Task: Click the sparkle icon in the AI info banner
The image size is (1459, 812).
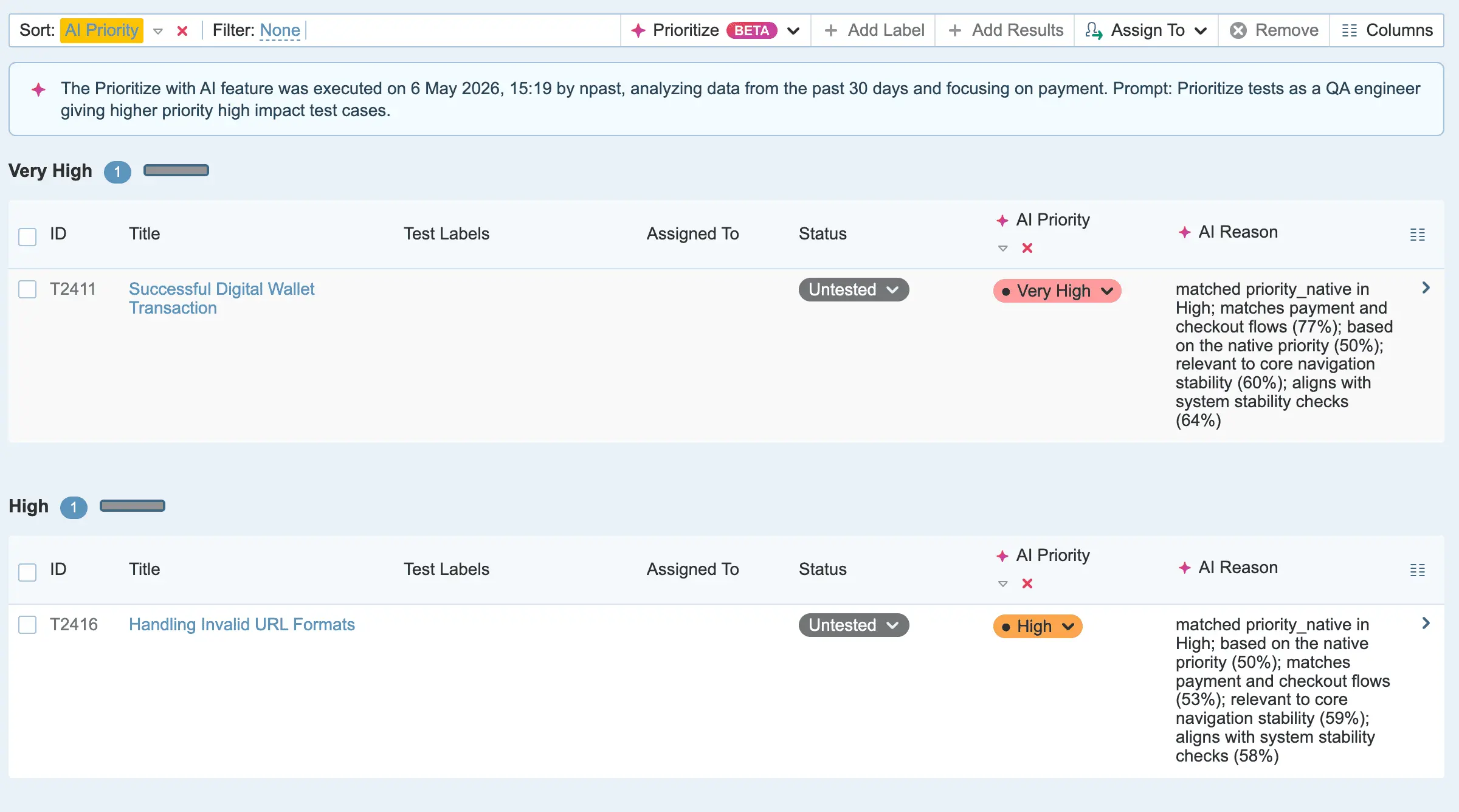Action: tap(38, 89)
